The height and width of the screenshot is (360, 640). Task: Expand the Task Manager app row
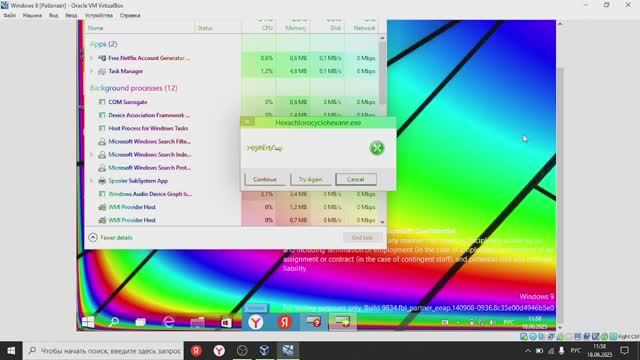pyautogui.click(x=91, y=71)
